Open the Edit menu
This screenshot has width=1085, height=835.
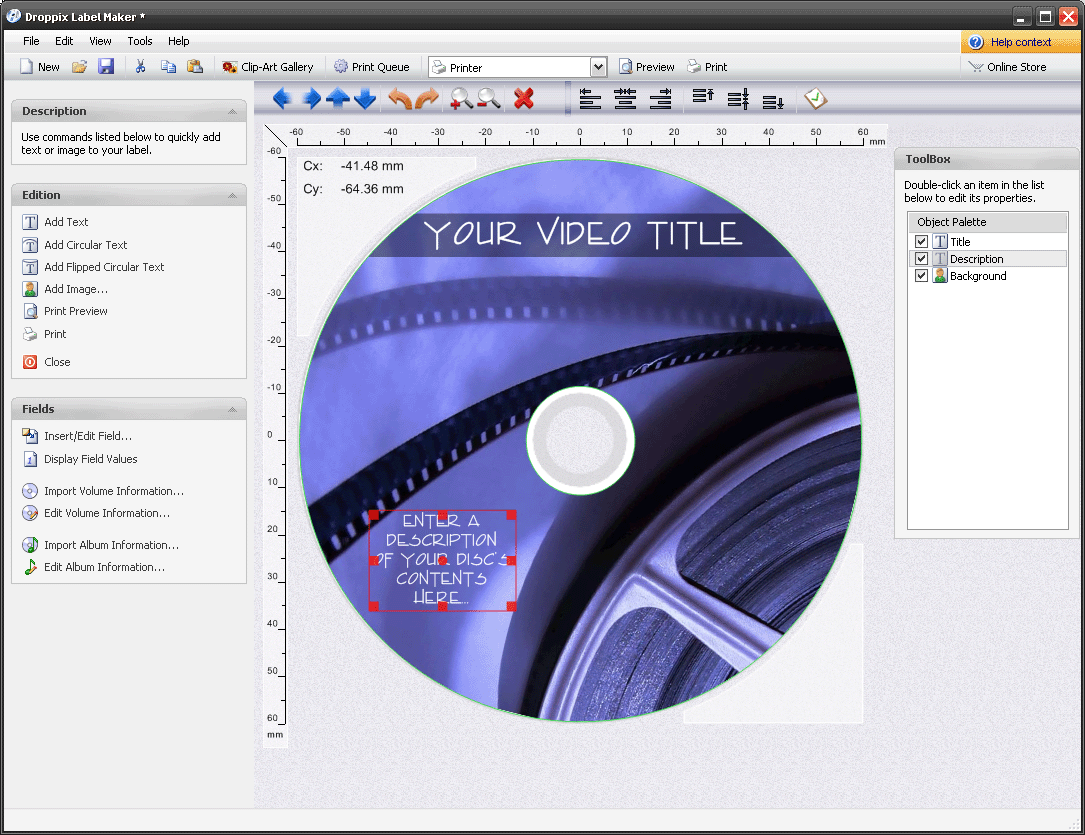click(x=64, y=41)
